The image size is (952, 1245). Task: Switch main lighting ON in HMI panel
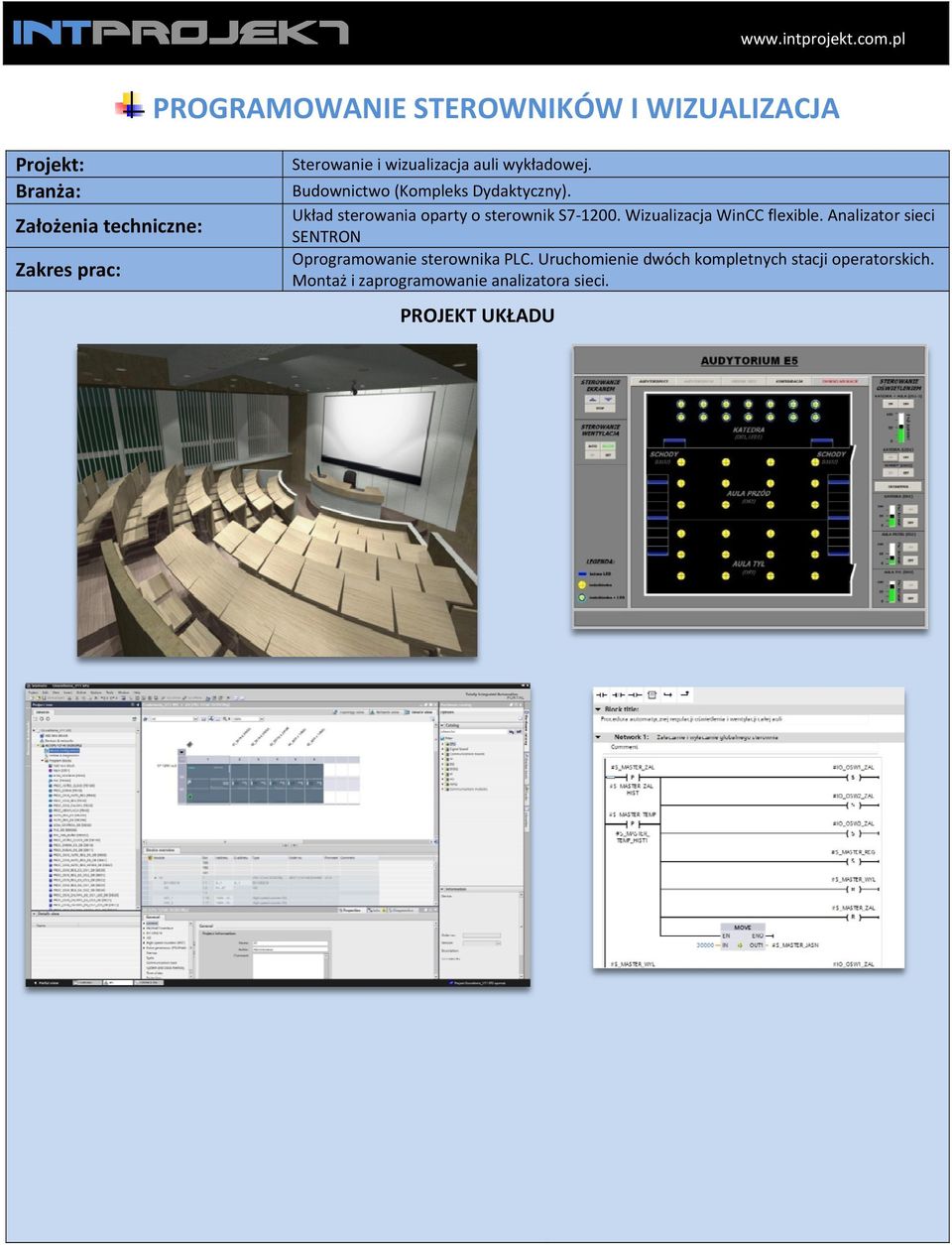click(x=891, y=404)
